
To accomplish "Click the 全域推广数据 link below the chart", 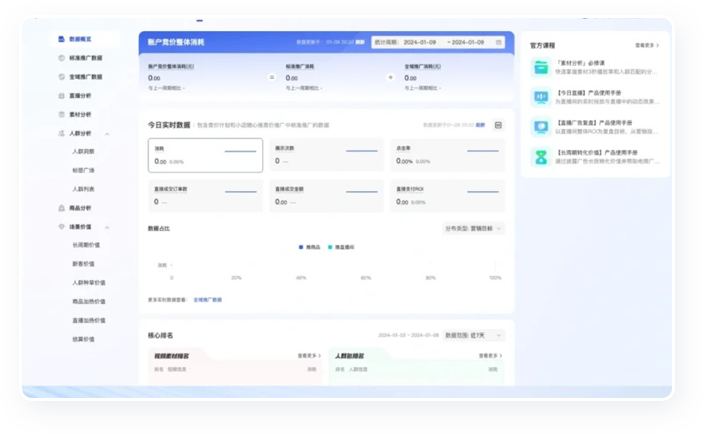I will point(208,299).
